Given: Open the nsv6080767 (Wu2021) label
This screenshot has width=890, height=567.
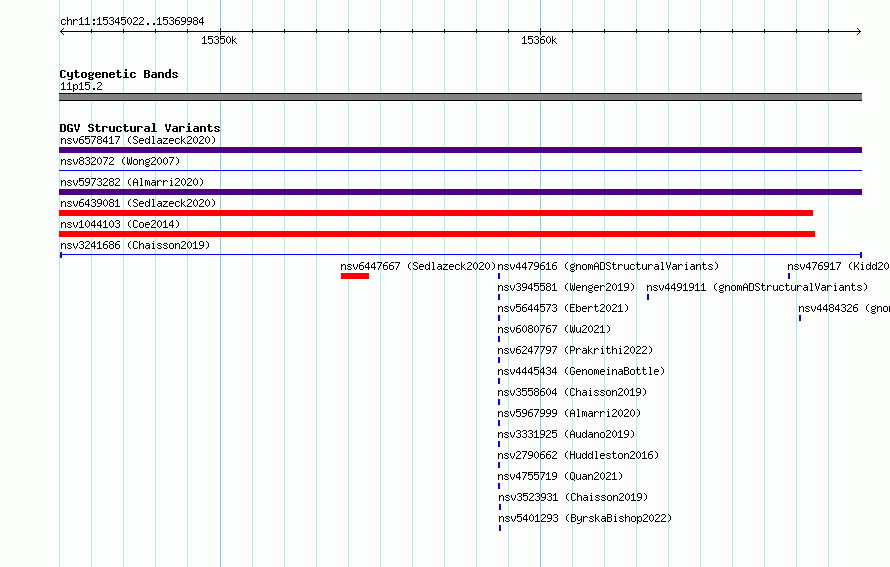Looking at the screenshot, I should 555,329.
